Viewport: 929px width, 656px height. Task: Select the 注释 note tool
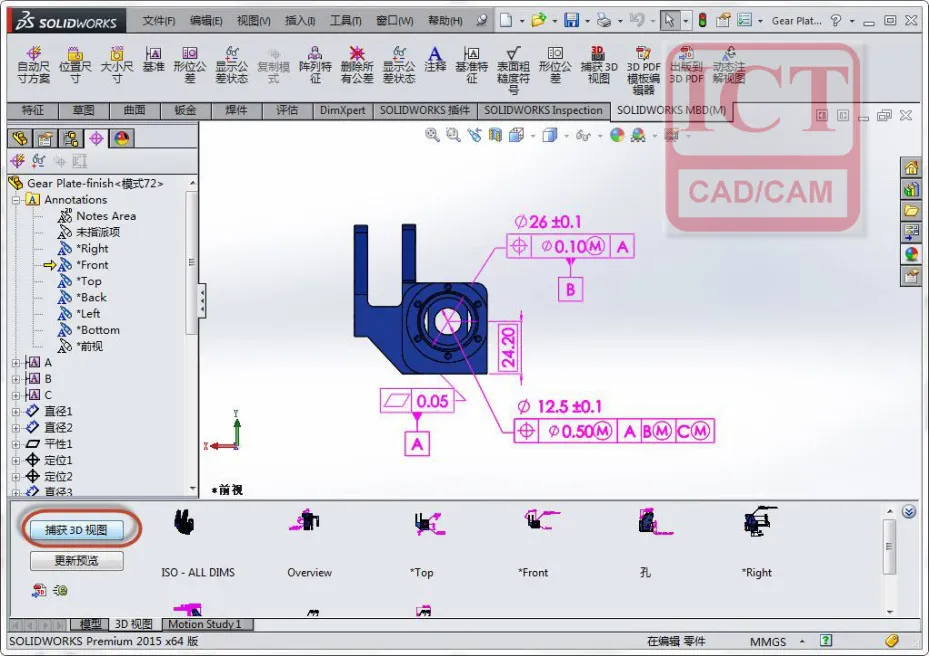435,60
